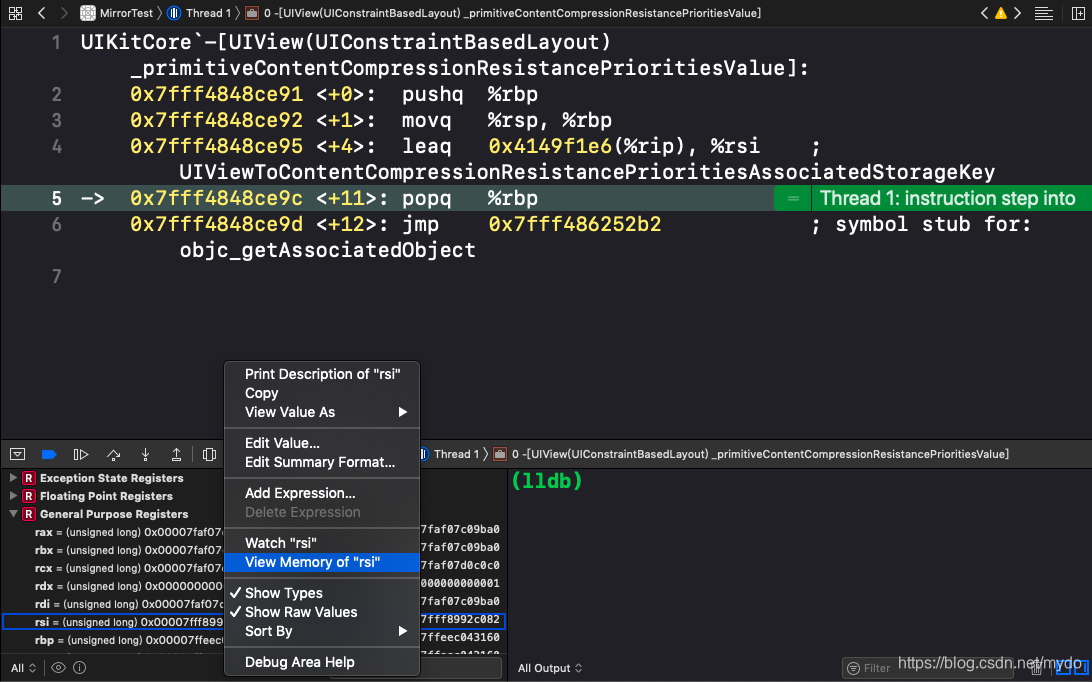Click the yellow warning issue icon

[x=1001, y=13]
